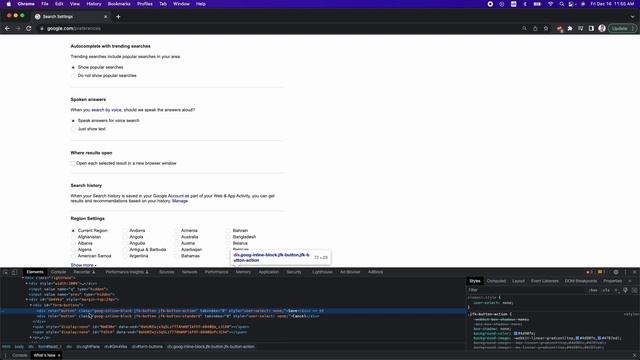Screen dimensions: 640x360
Task: Switch to the Computed styles tab
Action: tap(496, 281)
